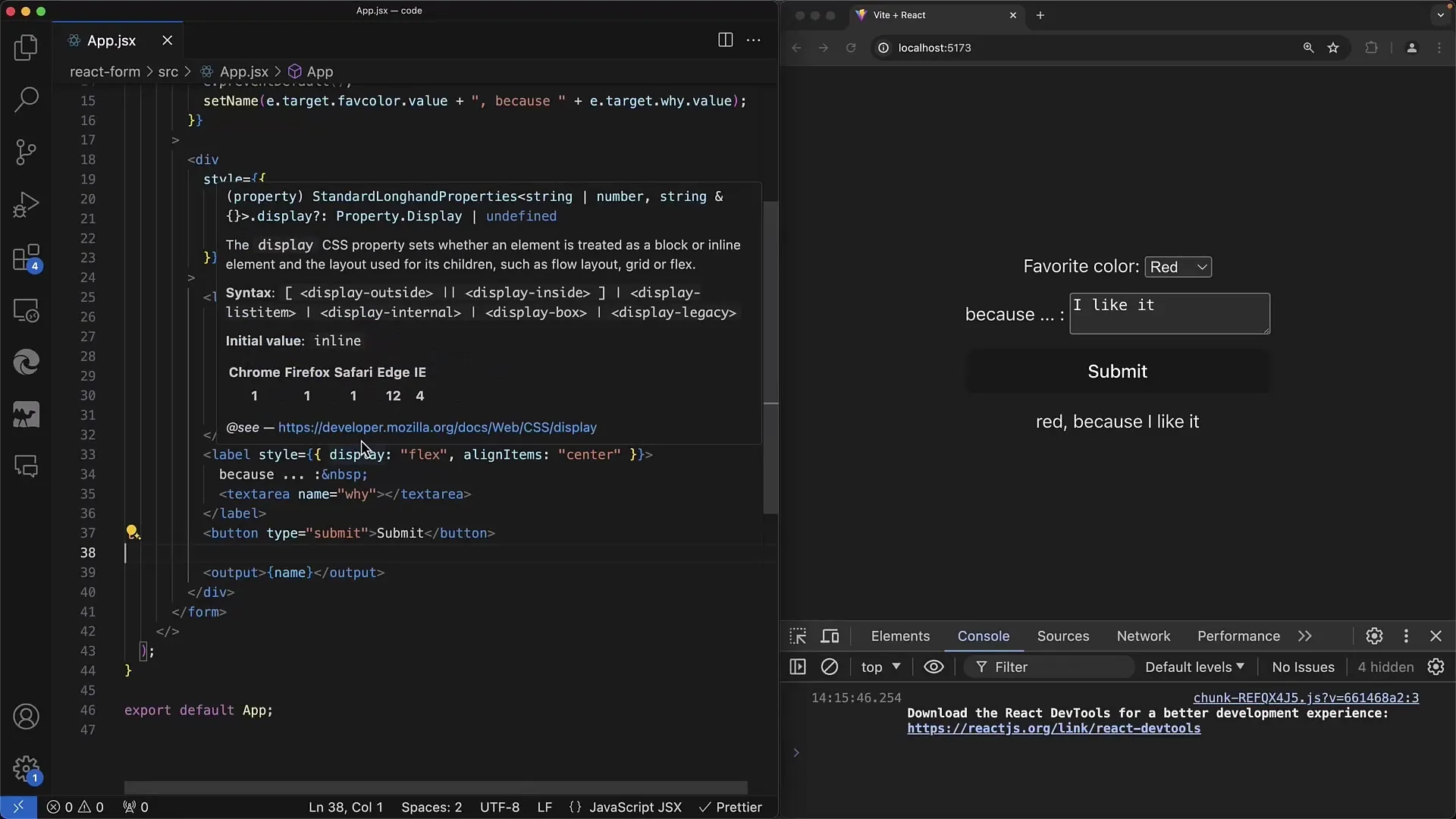
Task: Open the top JavaScript context dropdown
Action: [x=880, y=667]
